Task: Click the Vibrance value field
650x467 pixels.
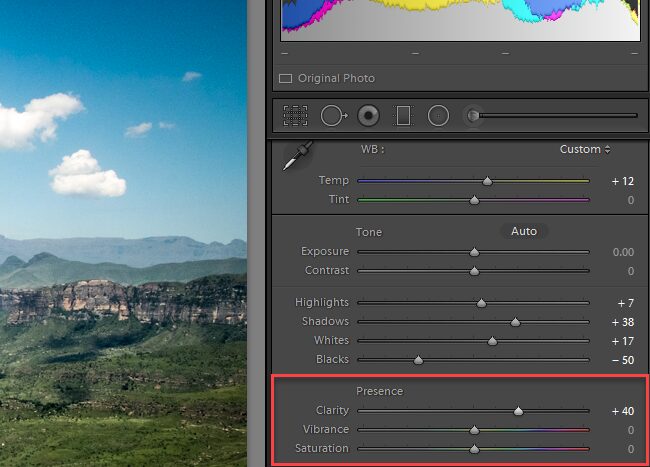Action: point(631,430)
